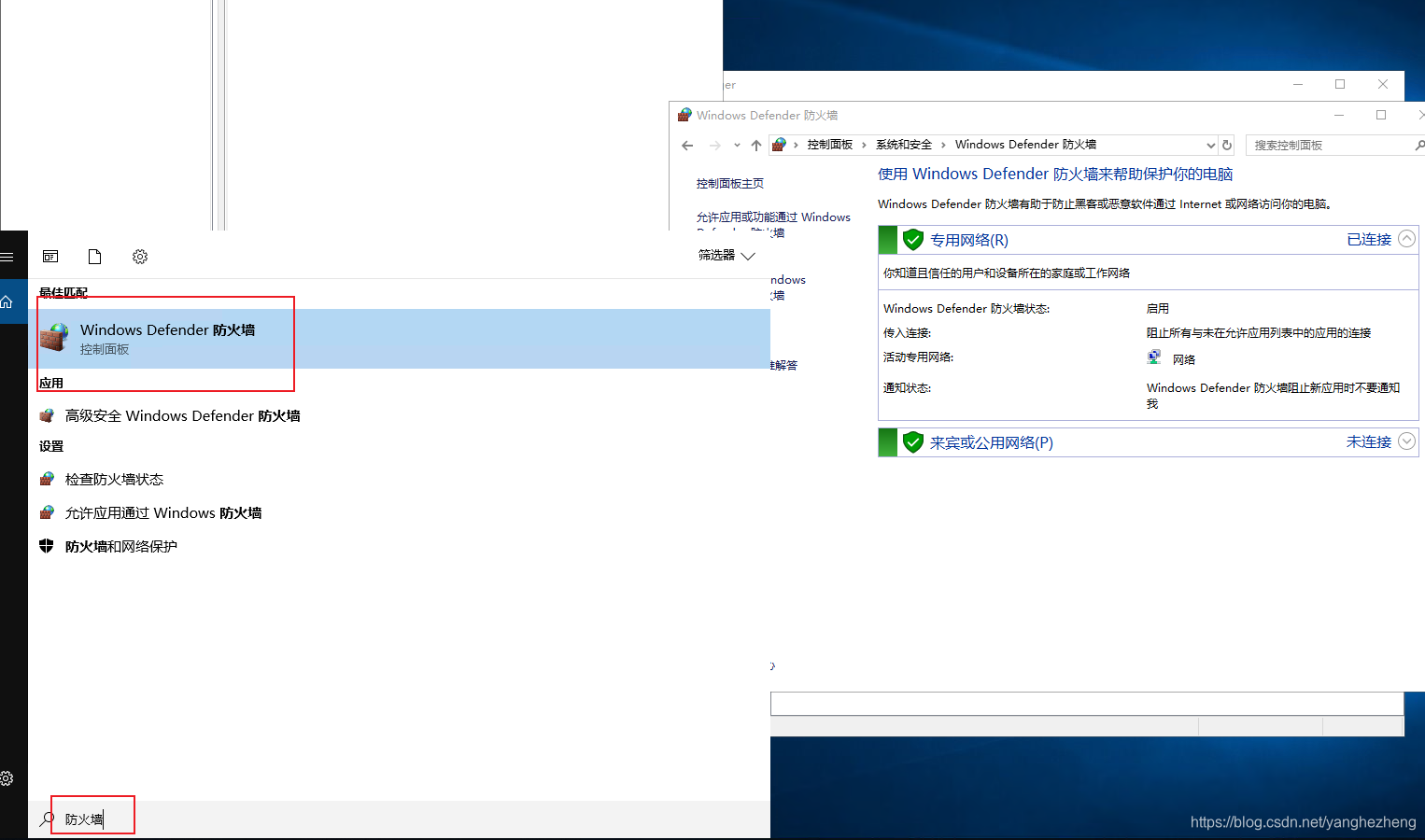Open 控制面板主页 link in left pane
Screen dimensions: 1425x840
click(x=730, y=184)
